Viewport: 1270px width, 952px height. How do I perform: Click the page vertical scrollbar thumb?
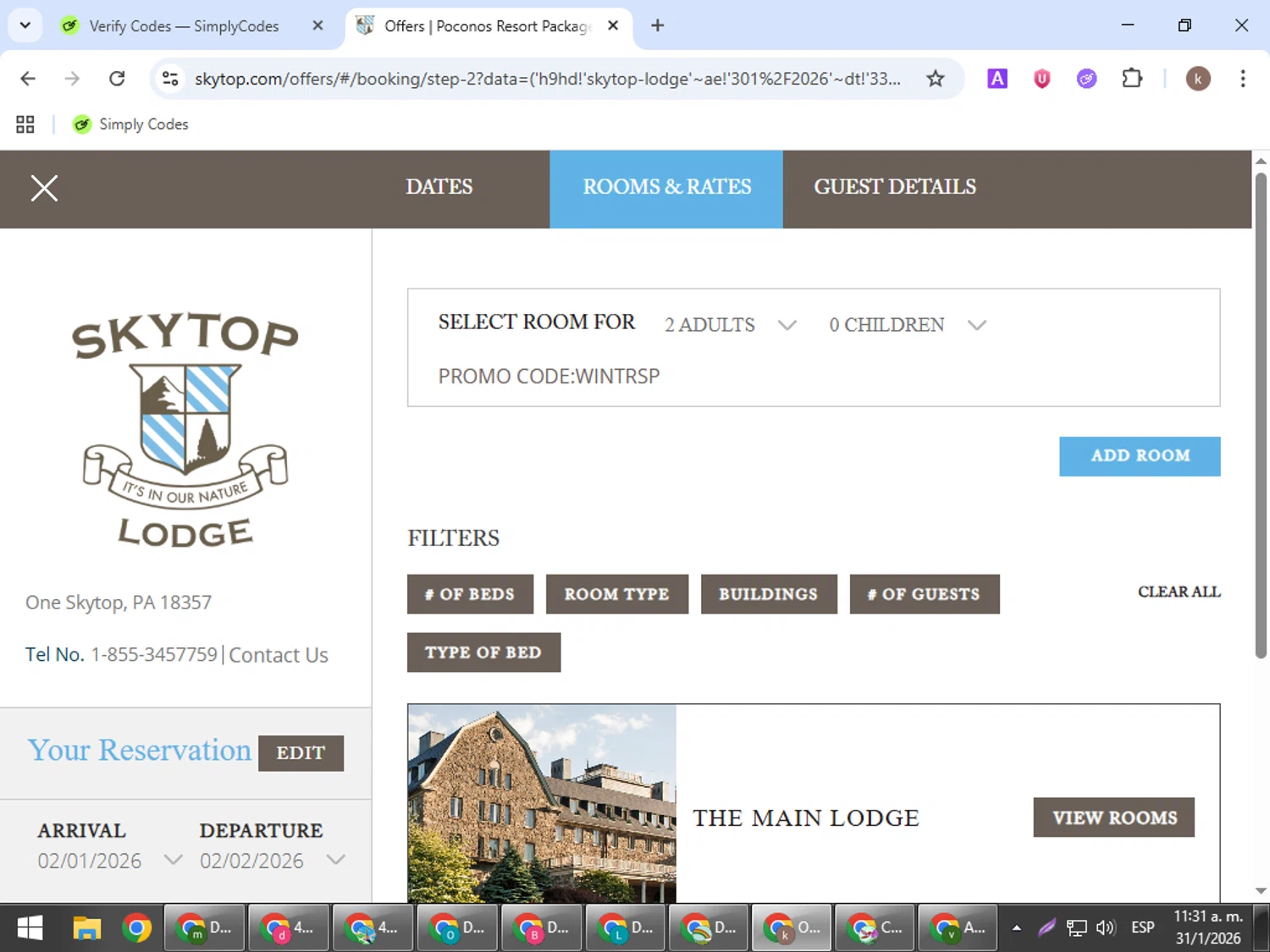[x=1261, y=415]
